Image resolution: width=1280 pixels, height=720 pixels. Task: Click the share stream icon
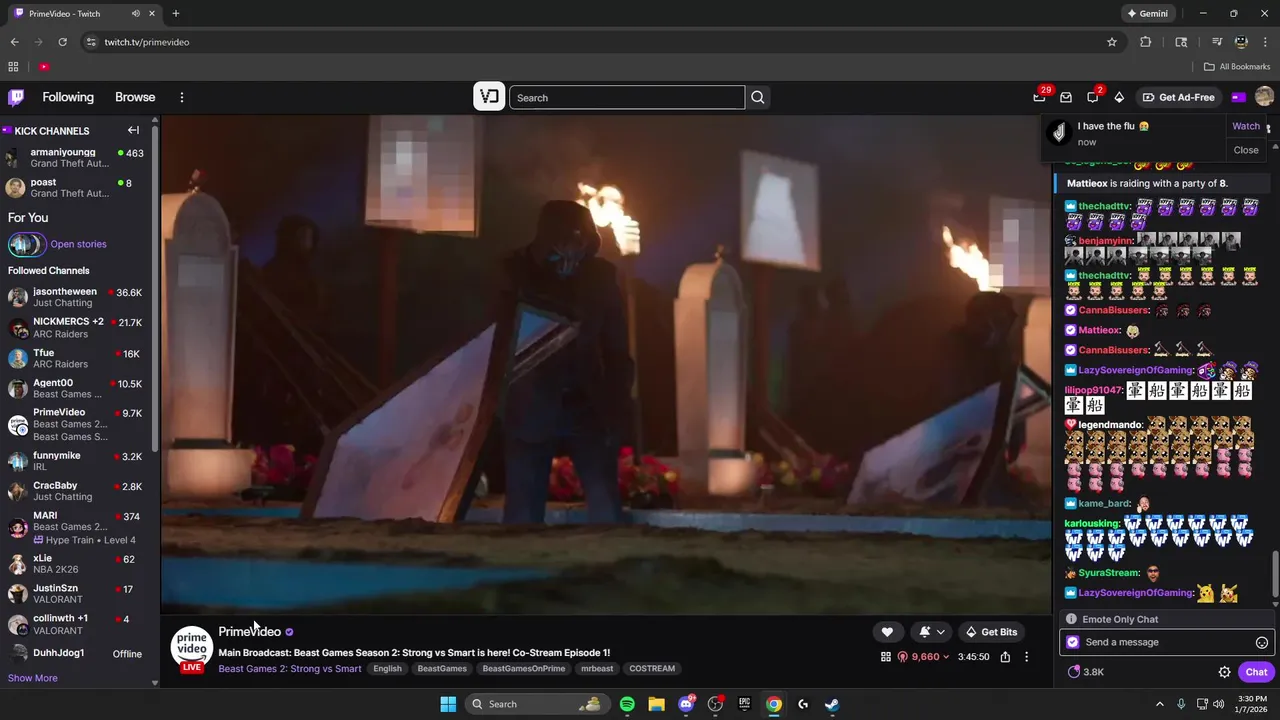pos(1005,657)
